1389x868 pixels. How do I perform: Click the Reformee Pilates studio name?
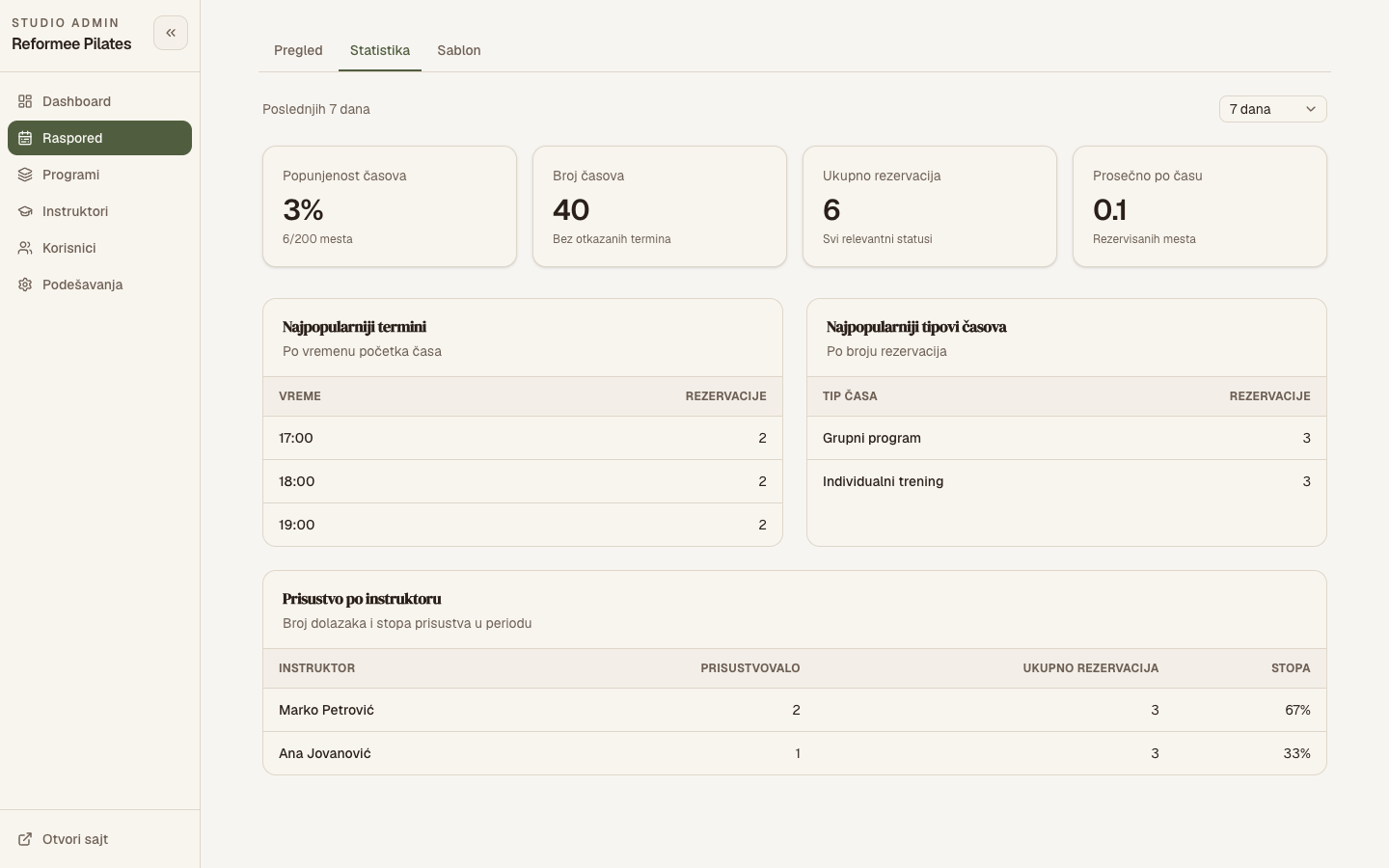click(x=71, y=43)
